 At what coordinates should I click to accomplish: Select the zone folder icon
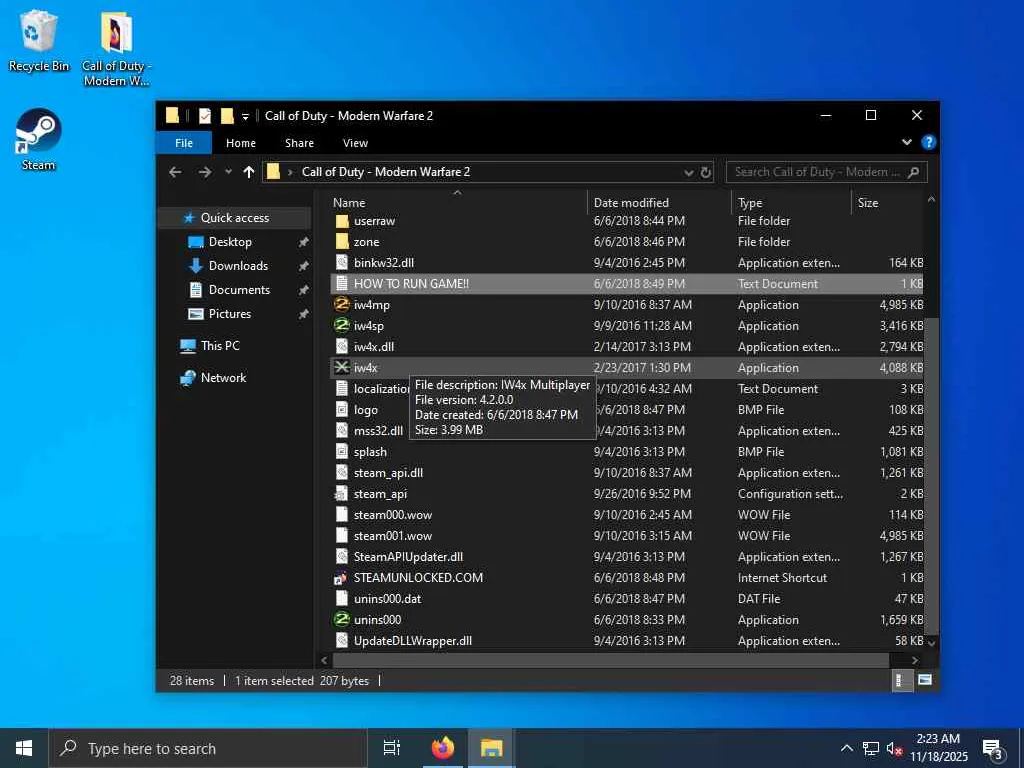tap(342, 242)
